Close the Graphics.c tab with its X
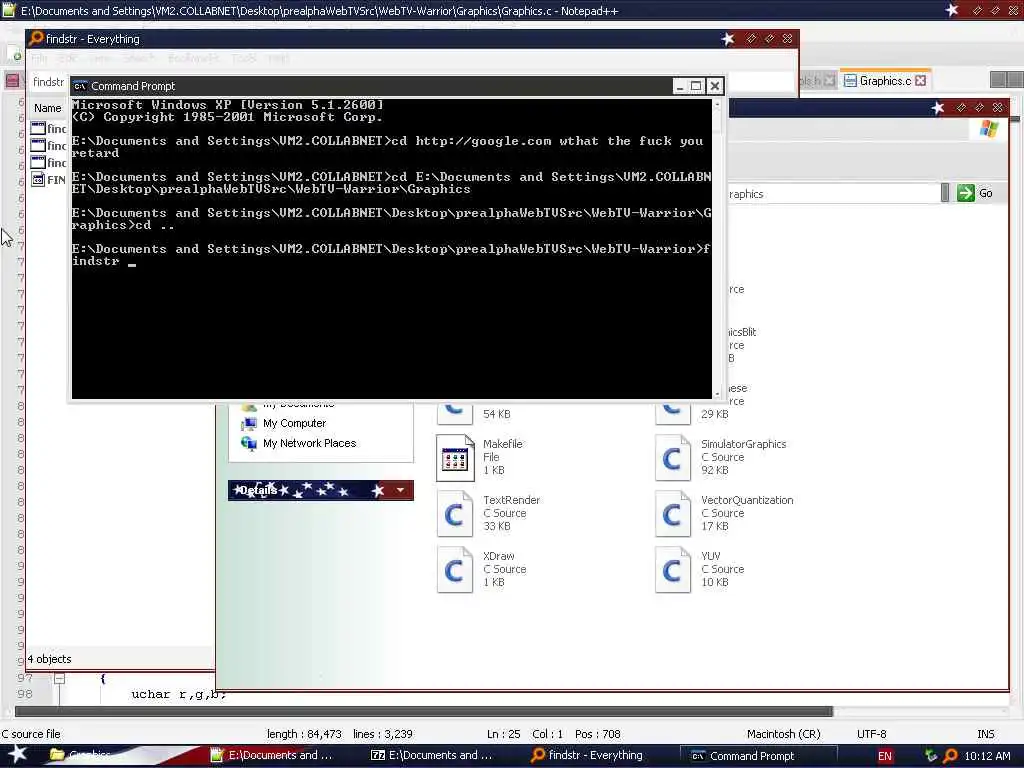Viewport: 1024px width, 768px height. [920, 80]
